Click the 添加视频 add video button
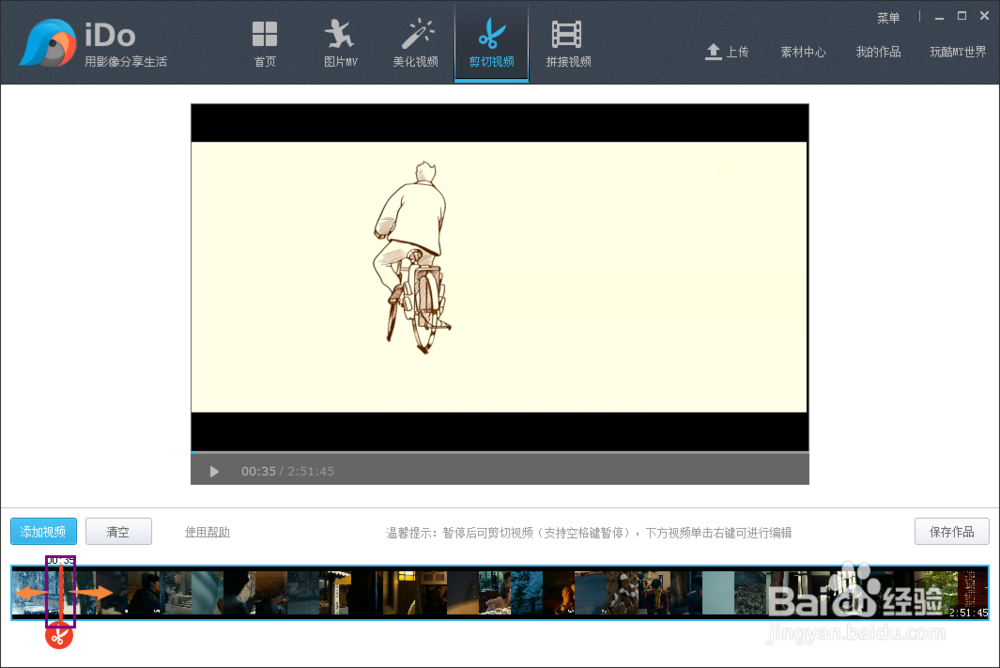Screen dimensions: 1000x668 point(43,531)
